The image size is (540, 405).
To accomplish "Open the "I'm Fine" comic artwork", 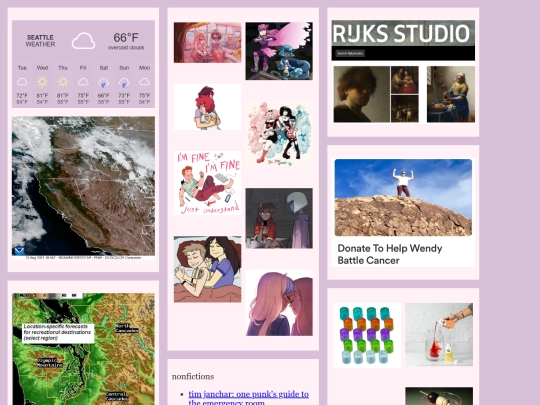I will [208, 183].
